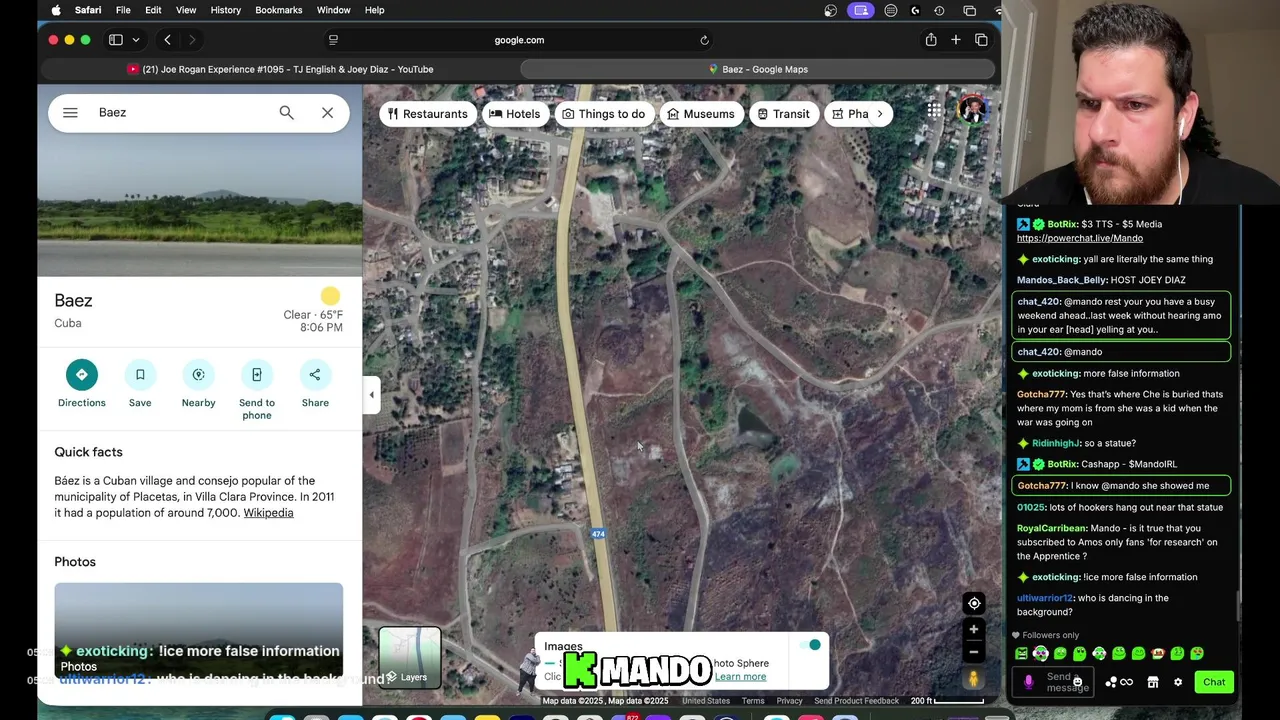Open the Safari menu

coord(88,10)
